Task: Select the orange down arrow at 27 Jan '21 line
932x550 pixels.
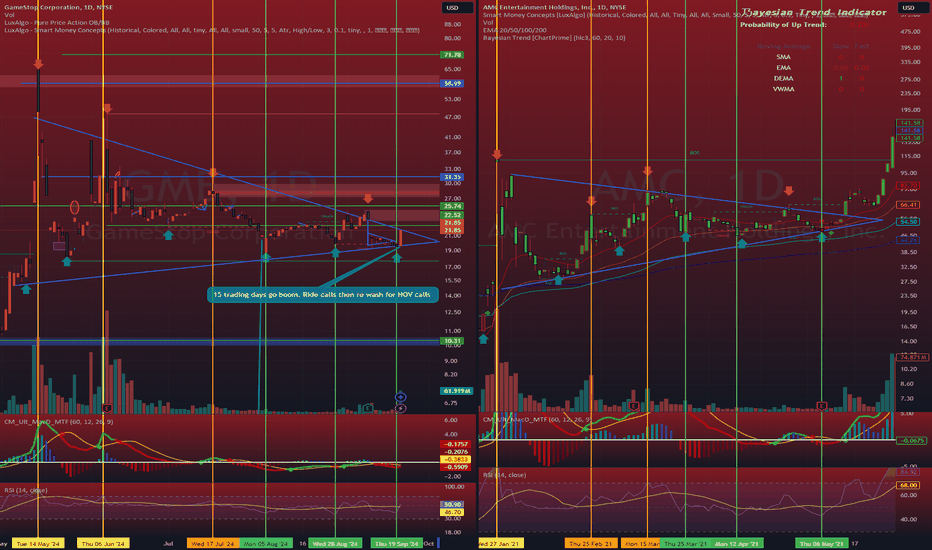Action: pos(497,155)
